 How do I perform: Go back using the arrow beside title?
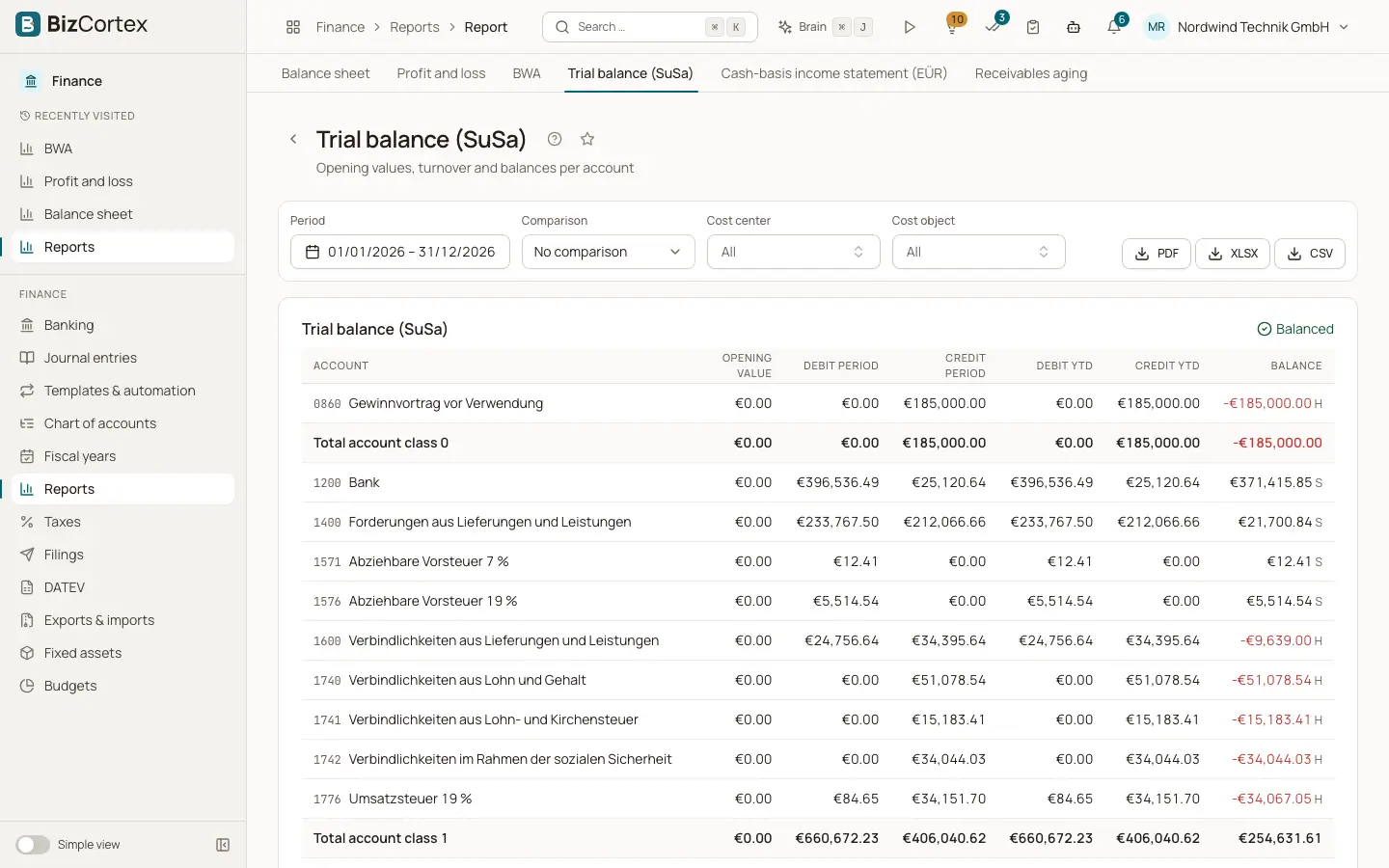tap(293, 139)
